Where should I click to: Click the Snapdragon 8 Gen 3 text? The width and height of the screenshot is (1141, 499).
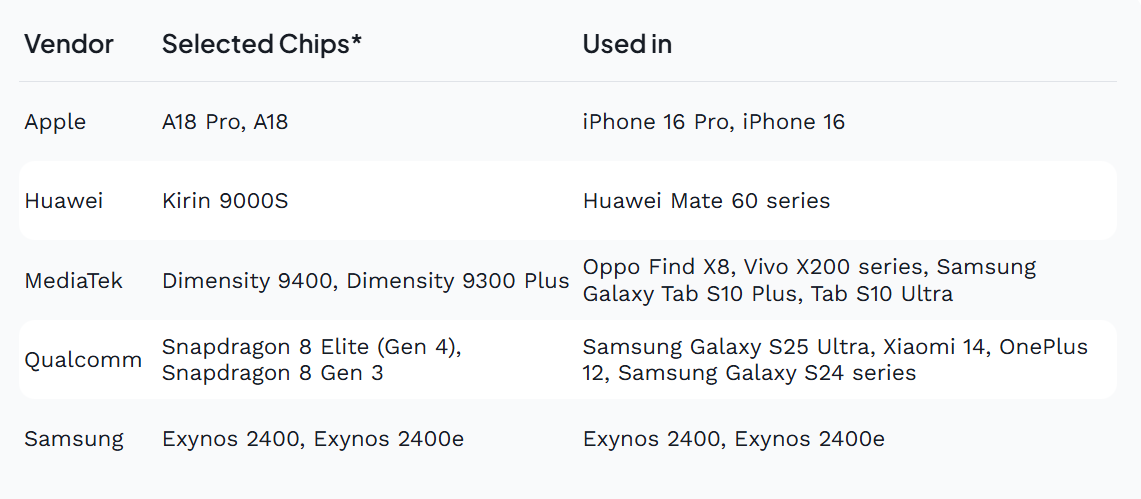tap(273, 373)
